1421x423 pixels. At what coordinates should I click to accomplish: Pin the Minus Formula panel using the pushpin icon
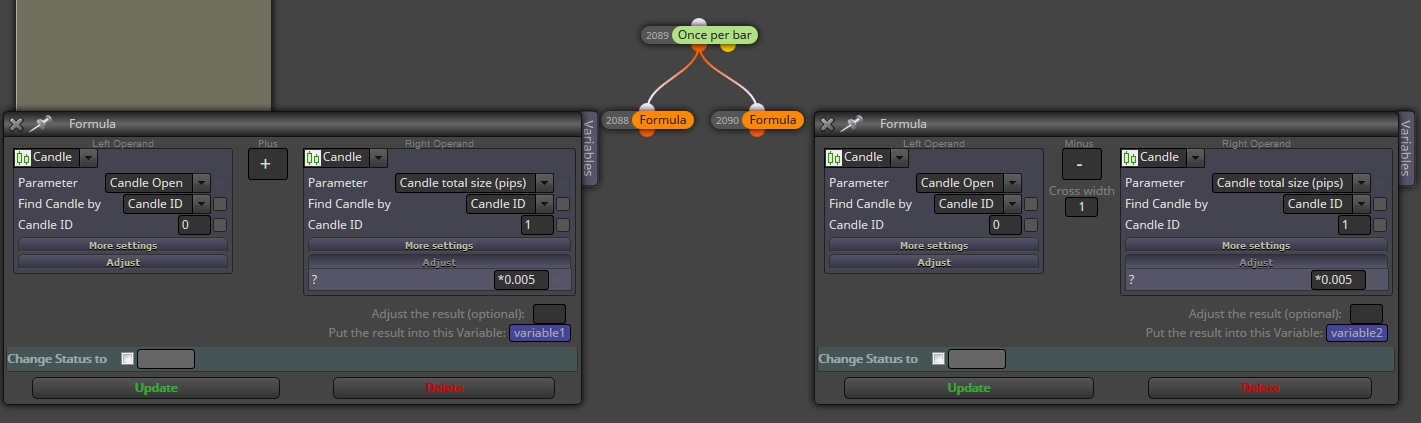click(x=852, y=124)
